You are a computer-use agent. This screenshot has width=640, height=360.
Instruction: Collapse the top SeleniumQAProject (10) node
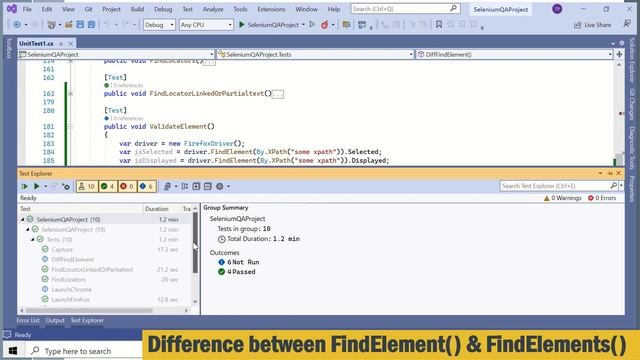pyautogui.click(x=22, y=220)
